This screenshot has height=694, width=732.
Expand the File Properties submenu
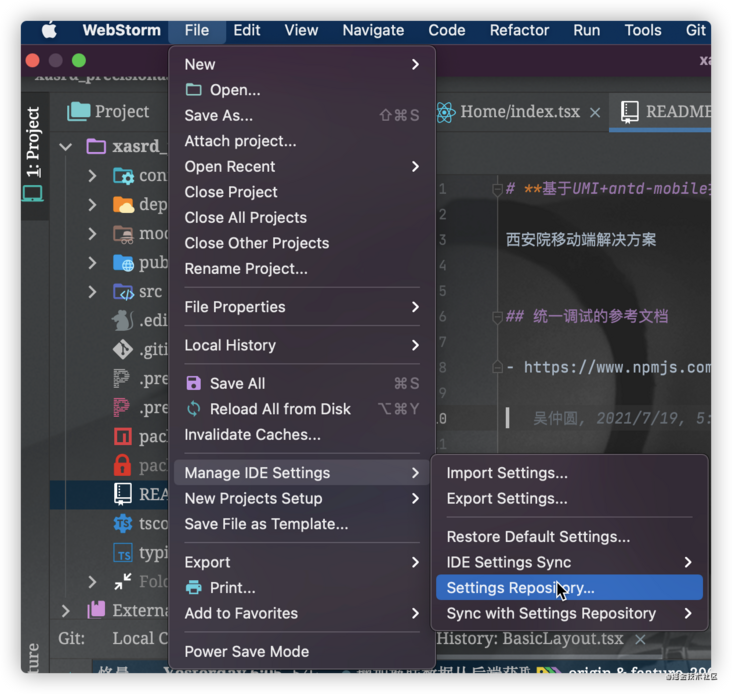click(x=302, y=307)
